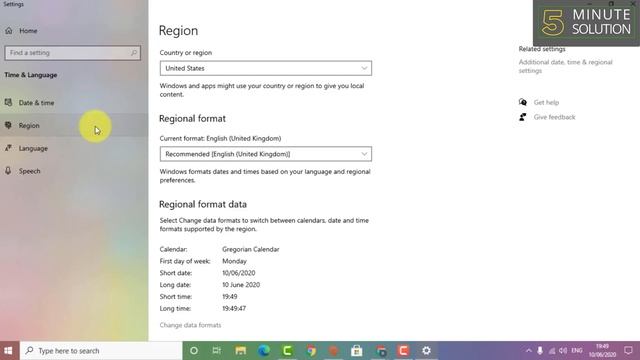The width and height of the screenshot is (640, 360).
Task: Click the Find a setting search box
Action: pyautogui.click(x=73, y=53)
